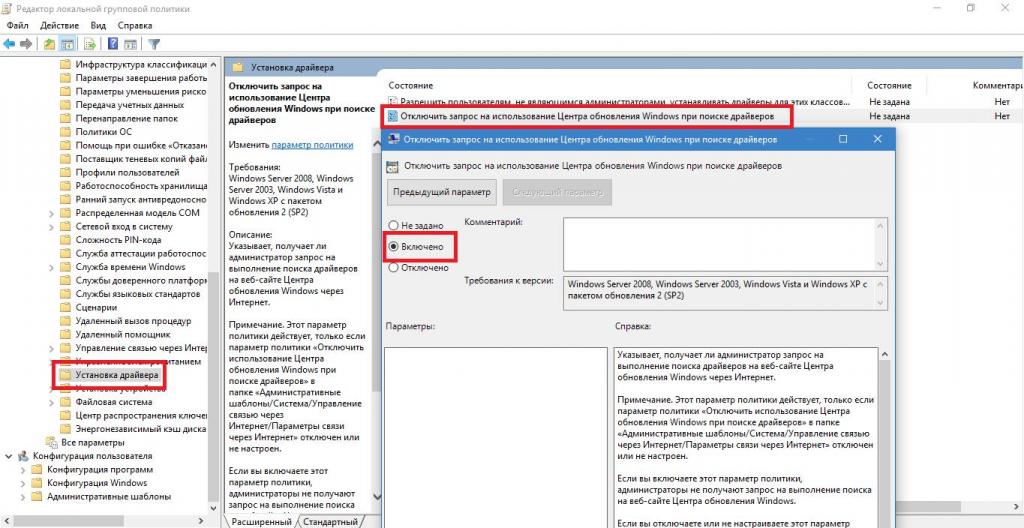Viewport: 1024px width, 528px height.
Task: Click the folder icon beside Профили пользователей
Action: 65,173
